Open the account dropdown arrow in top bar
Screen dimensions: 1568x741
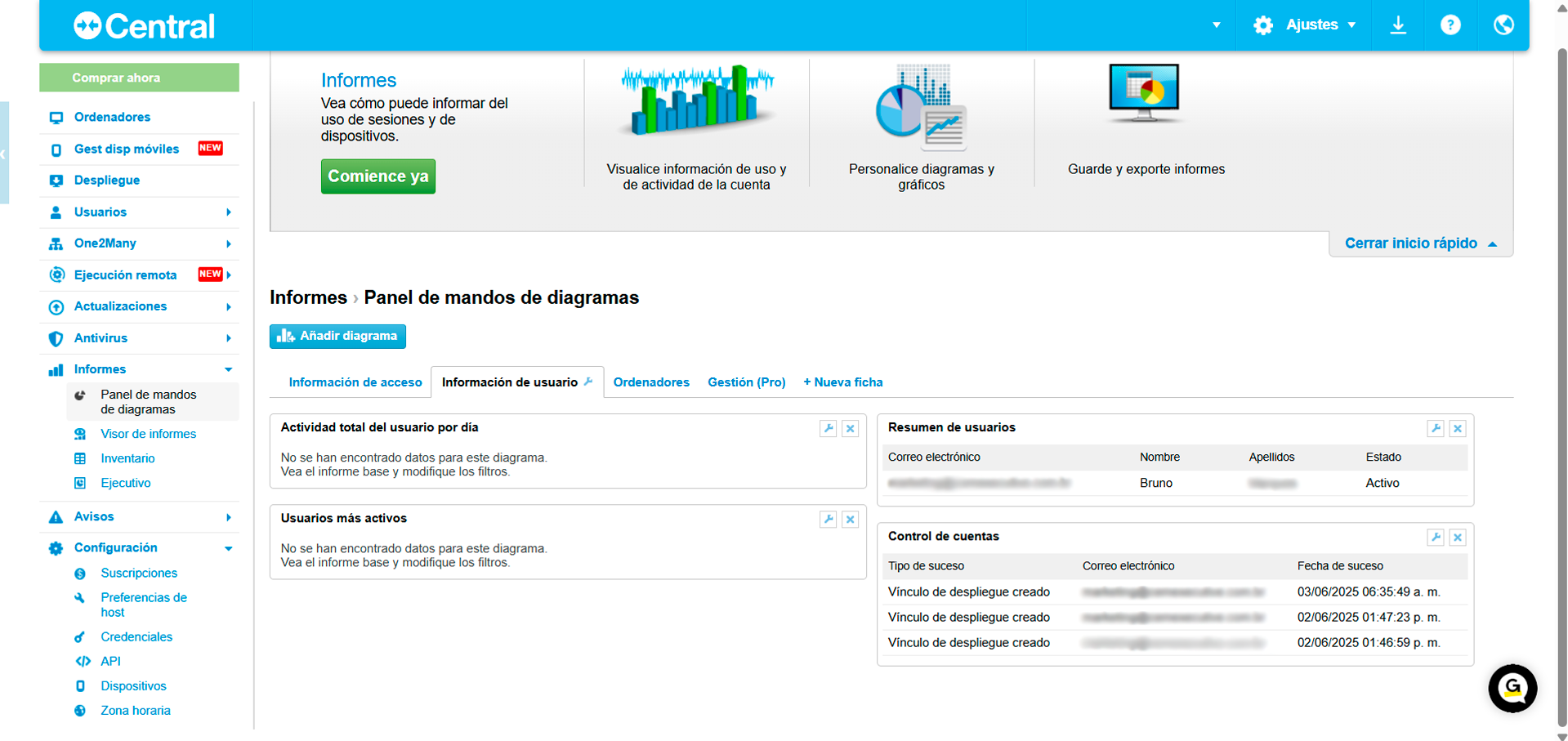pyautogui.click(x=1217, y=25)
